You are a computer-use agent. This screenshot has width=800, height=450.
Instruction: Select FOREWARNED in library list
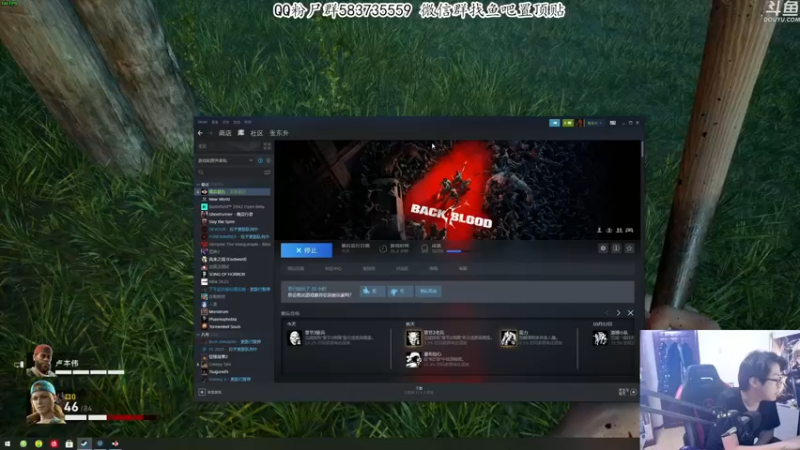coord(238,237)
